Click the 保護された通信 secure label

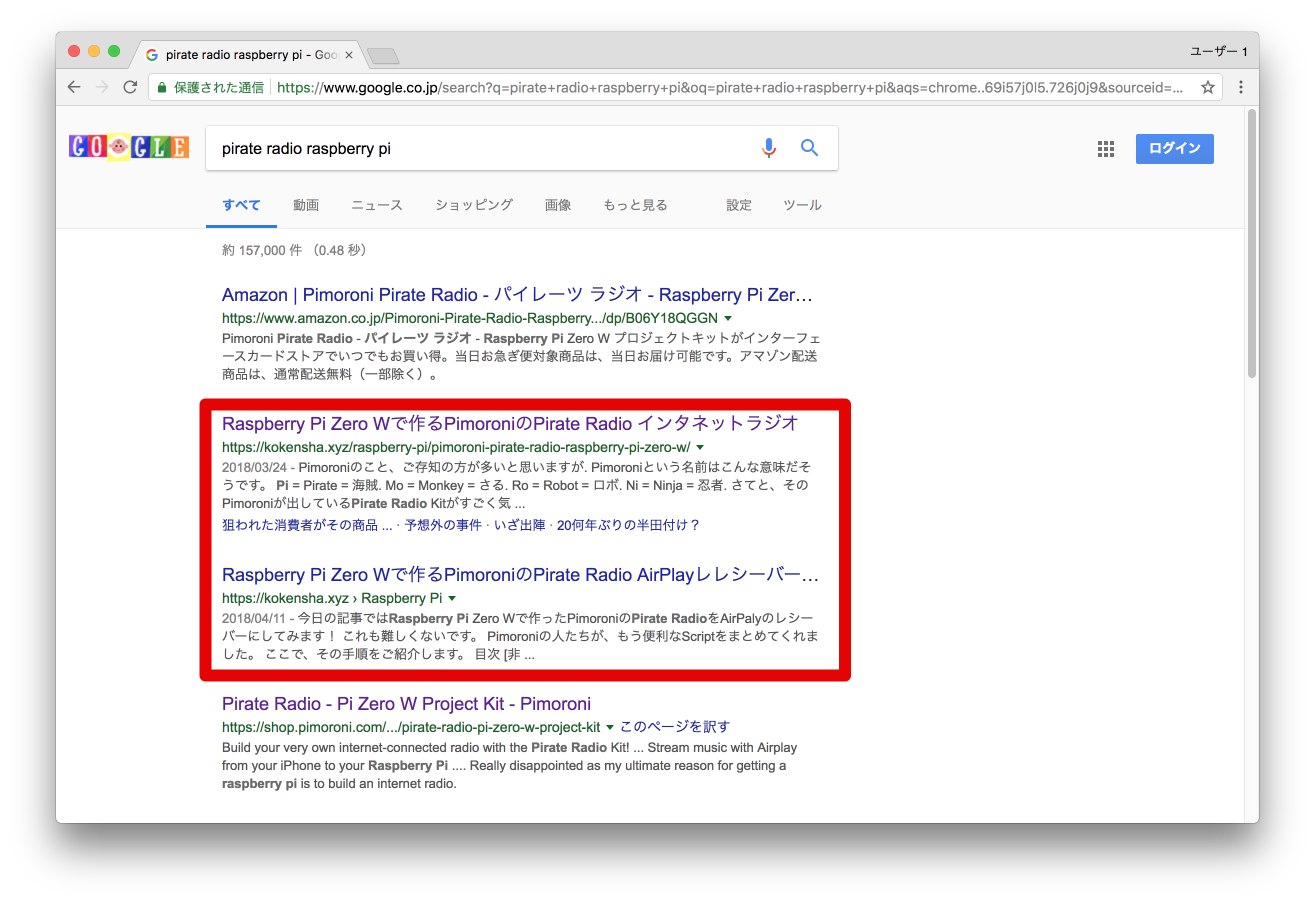click(219, 87)
